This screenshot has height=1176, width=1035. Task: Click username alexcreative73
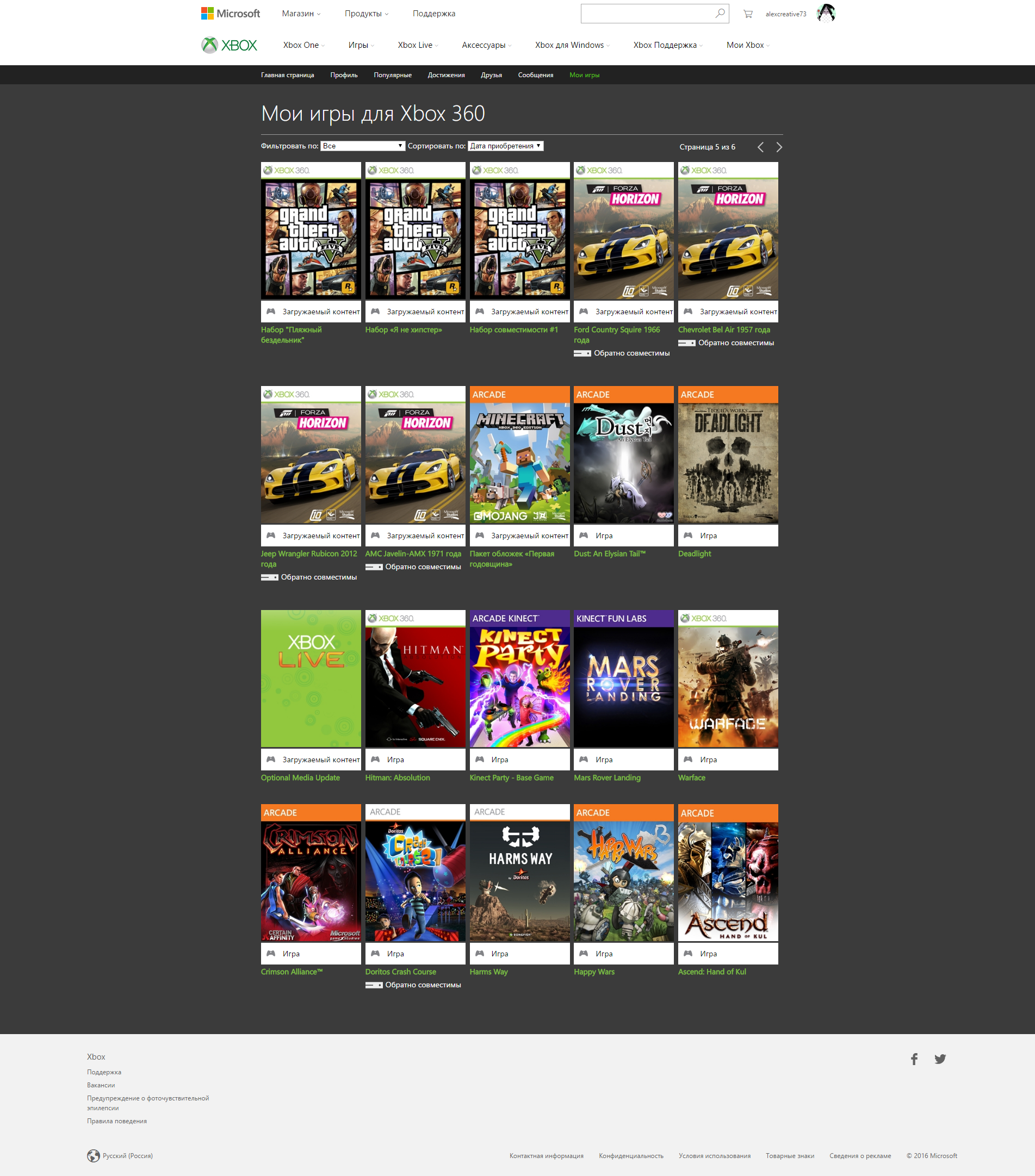786,14
